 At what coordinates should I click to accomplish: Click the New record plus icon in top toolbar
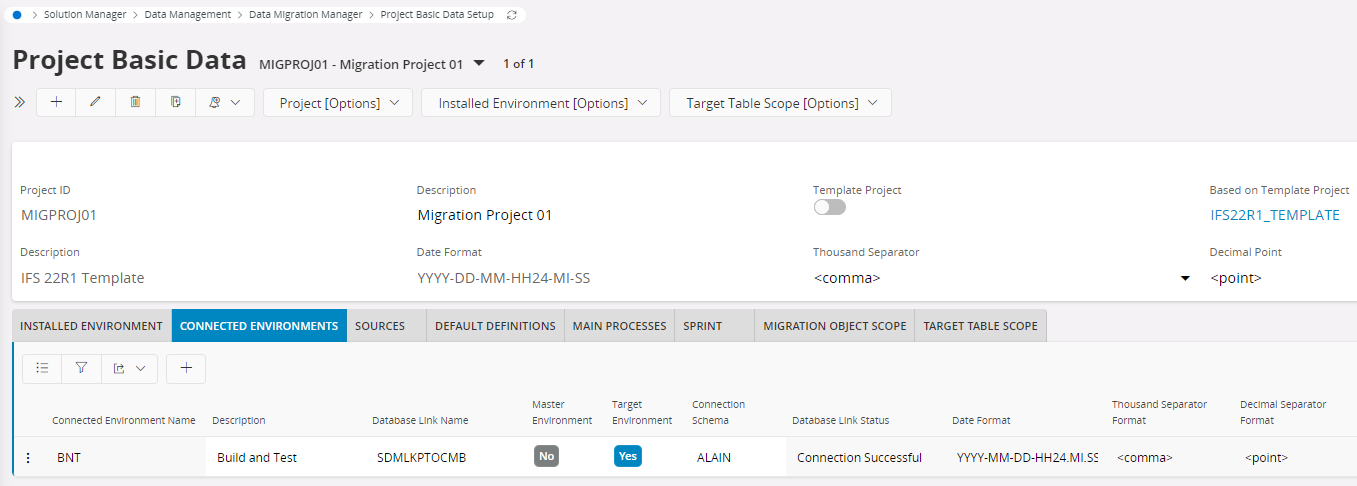56,102
